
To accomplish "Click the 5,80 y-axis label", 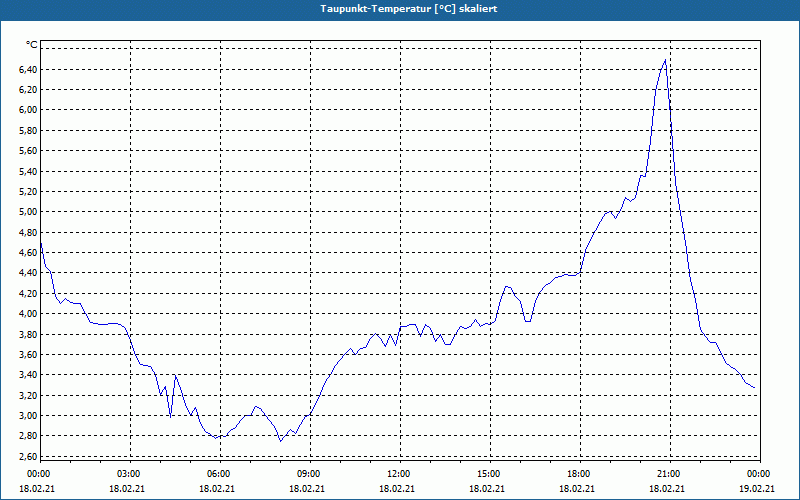I will pos(28,131).
